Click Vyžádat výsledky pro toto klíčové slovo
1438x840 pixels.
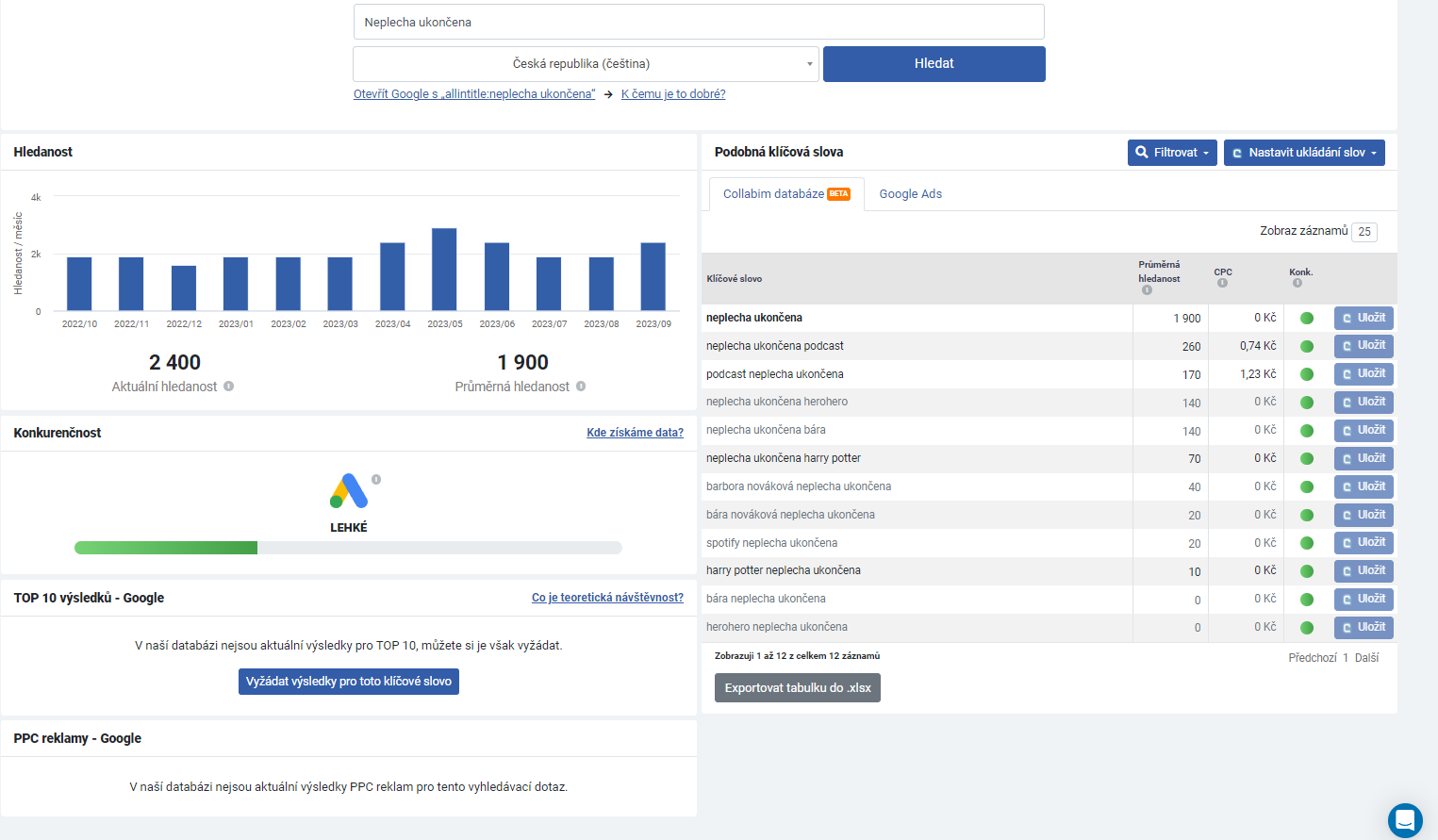click(349, 682)
